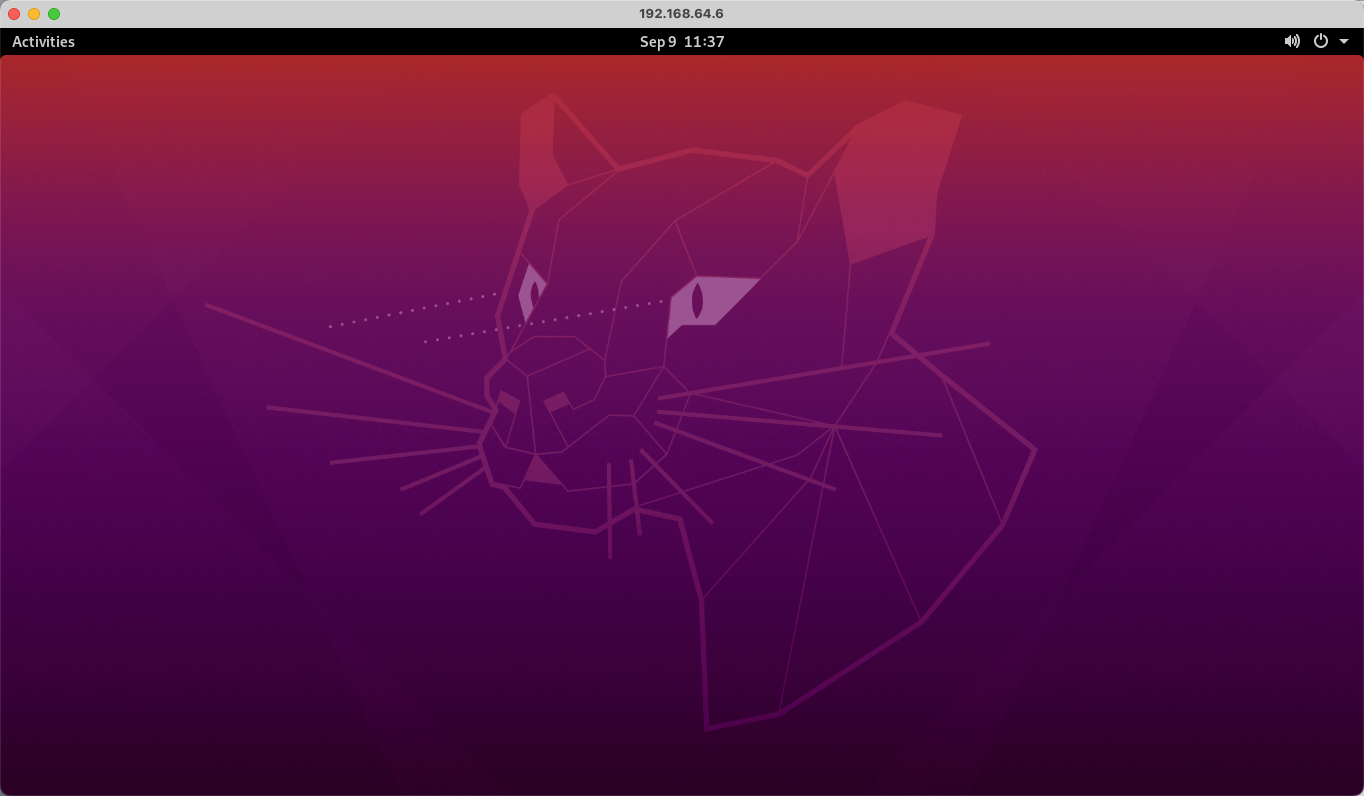The image size is (1364, 796).
Task: Click the volume speaker icon
Action: tap(1292, 41)
